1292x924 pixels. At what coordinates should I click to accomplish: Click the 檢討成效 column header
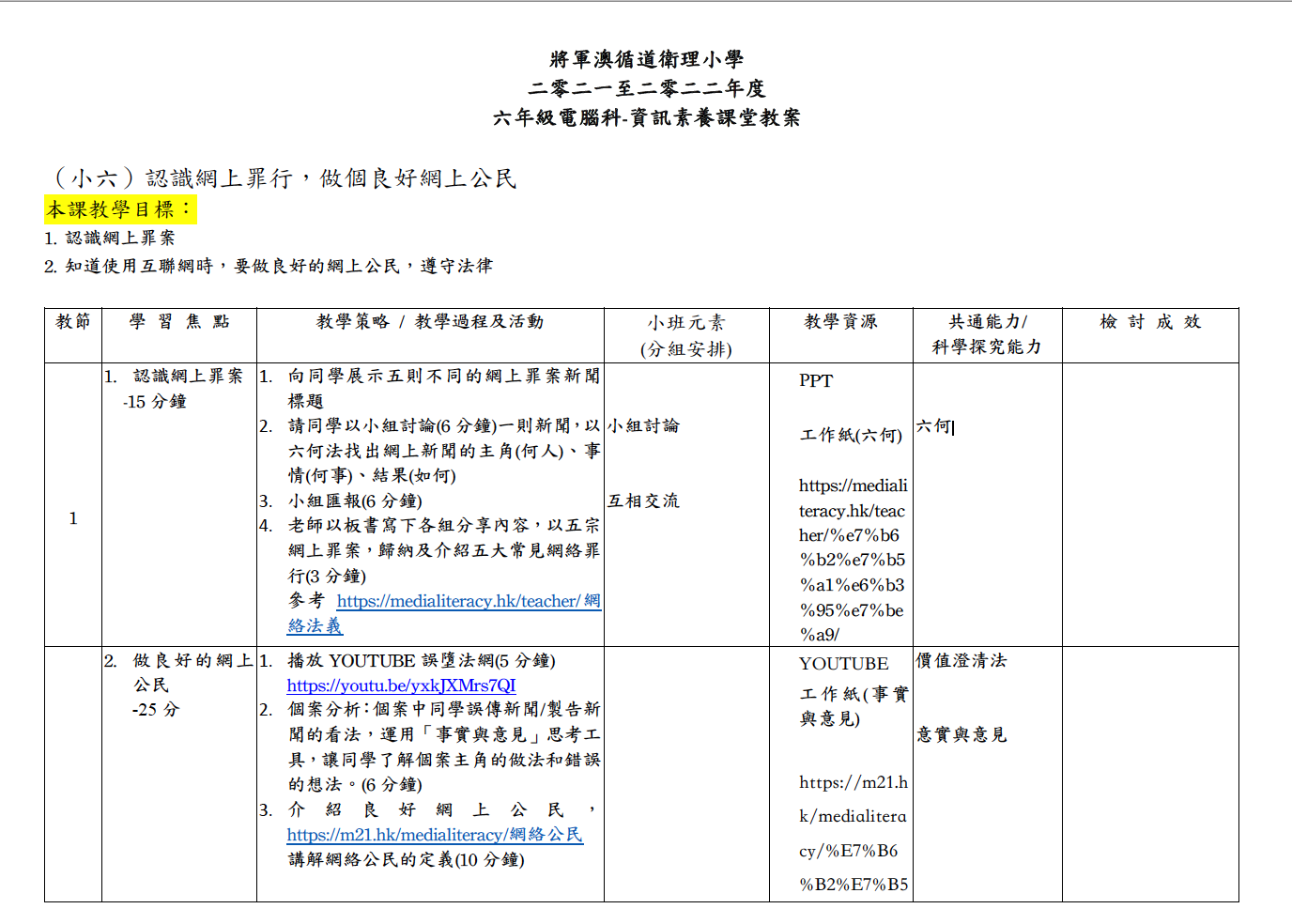pos(1150,322)
